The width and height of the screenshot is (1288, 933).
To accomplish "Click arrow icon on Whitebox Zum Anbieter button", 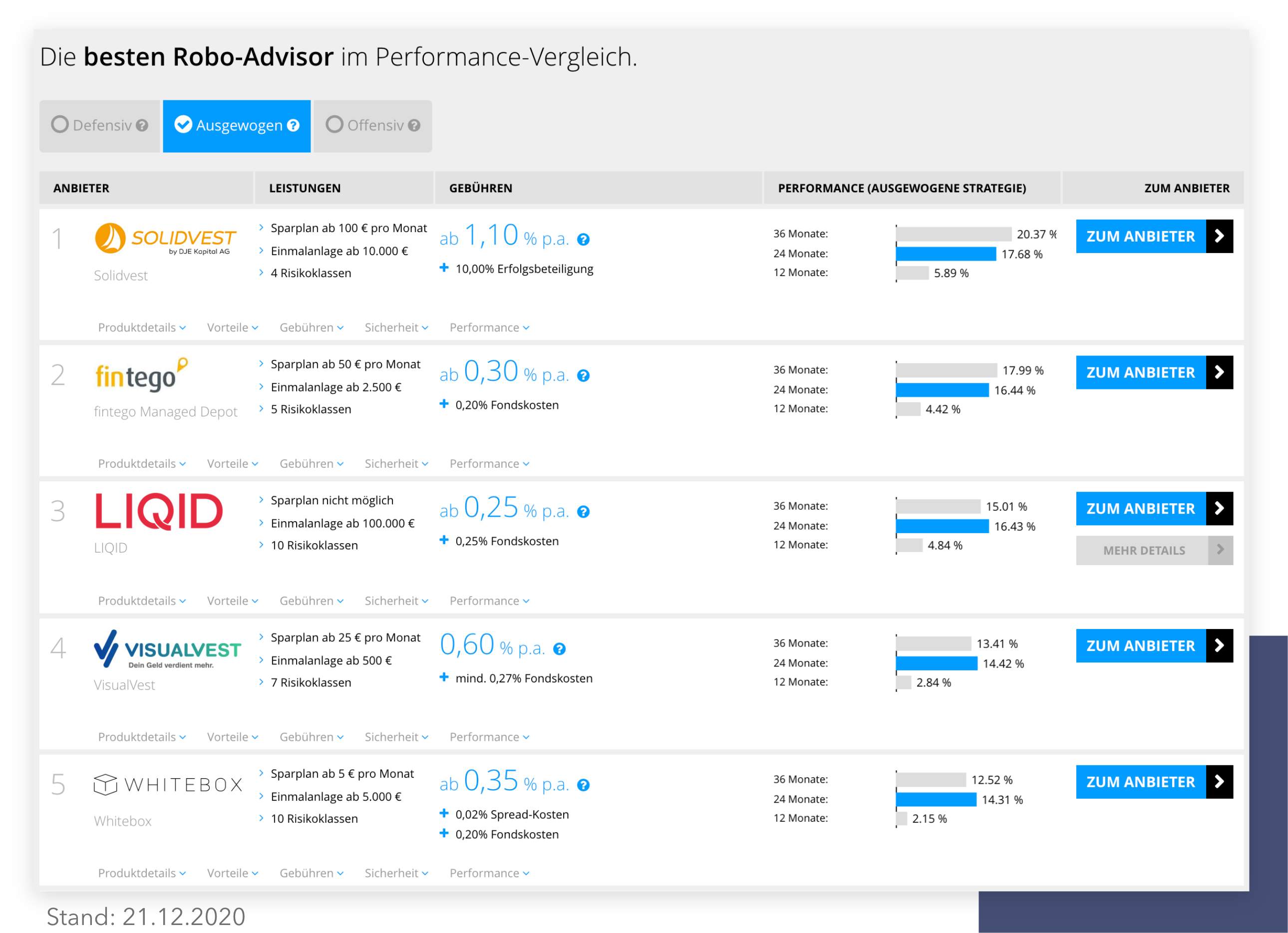I will point(1219,782).
